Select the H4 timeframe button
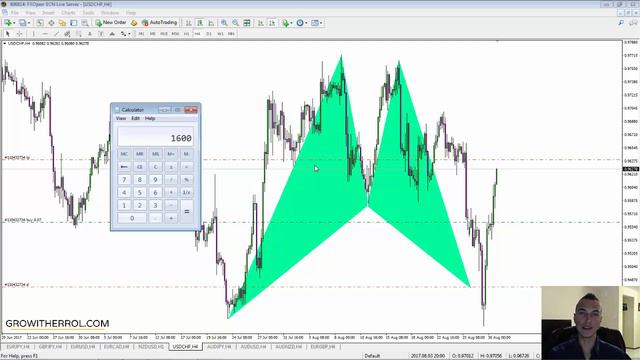640x360 pixels. [x=198, y=34]
